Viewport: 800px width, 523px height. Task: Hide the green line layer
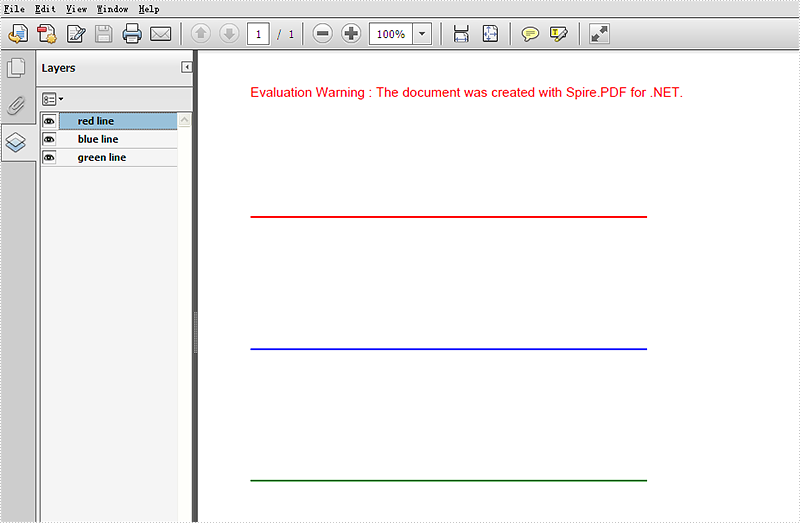[x=49, y=158]
